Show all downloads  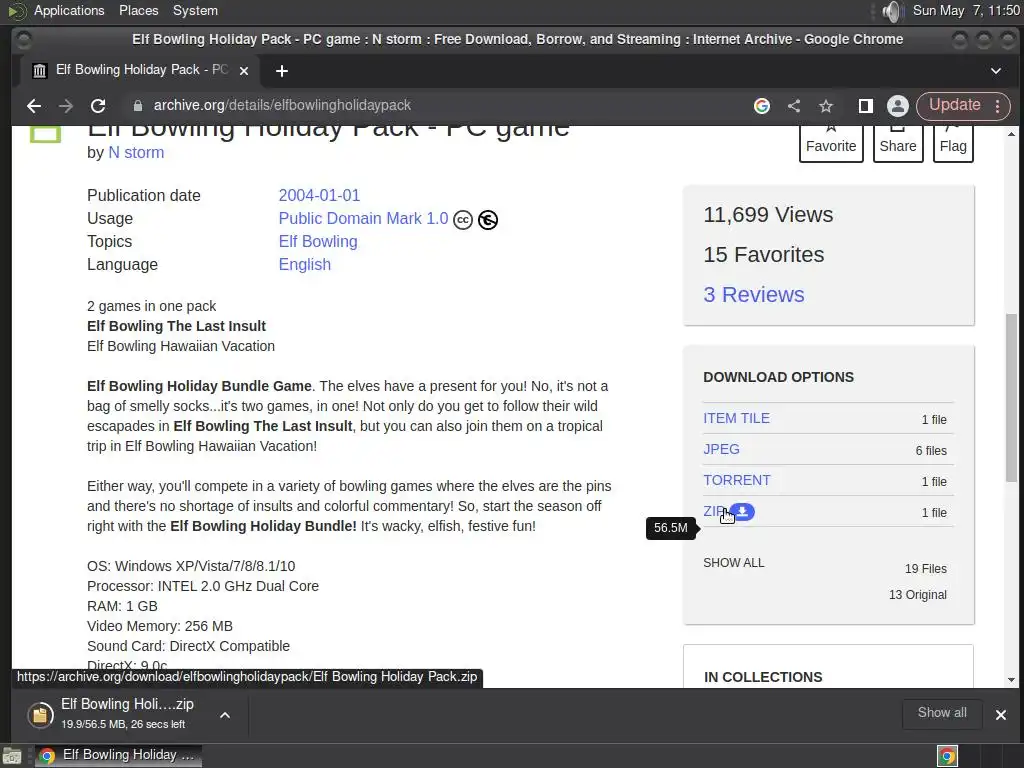click(942, 712)
